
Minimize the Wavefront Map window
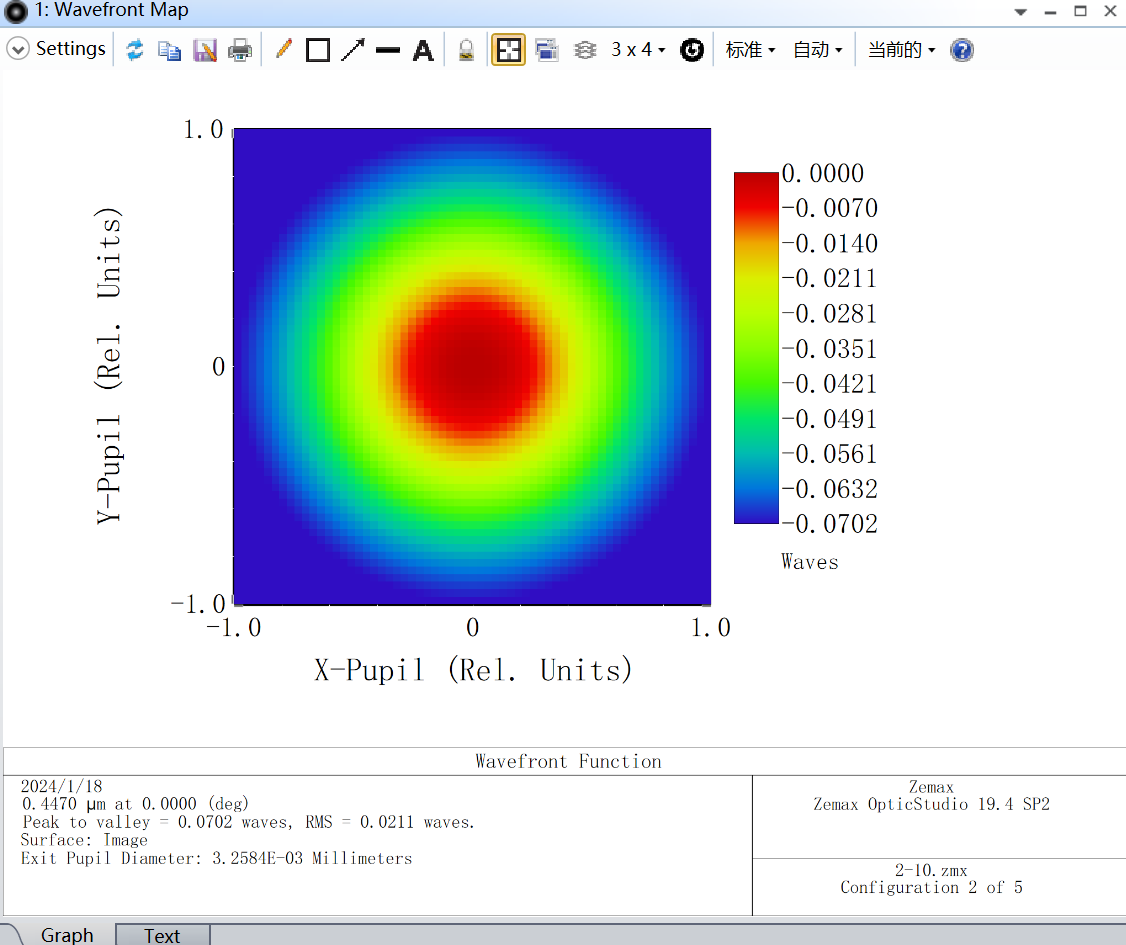1051,11
